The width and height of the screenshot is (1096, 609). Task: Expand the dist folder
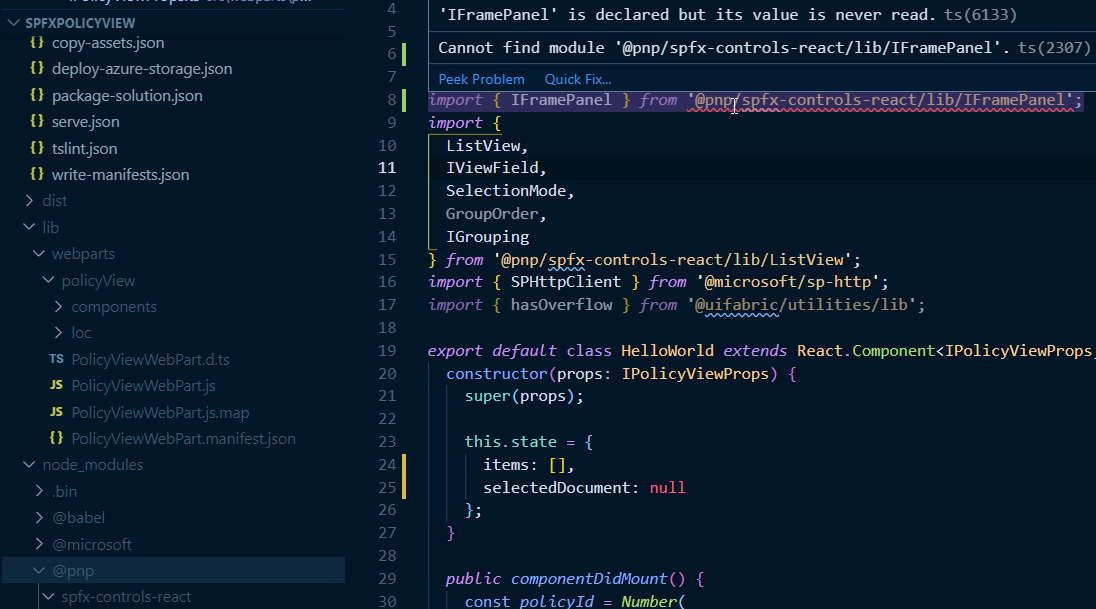coord(29,200)
